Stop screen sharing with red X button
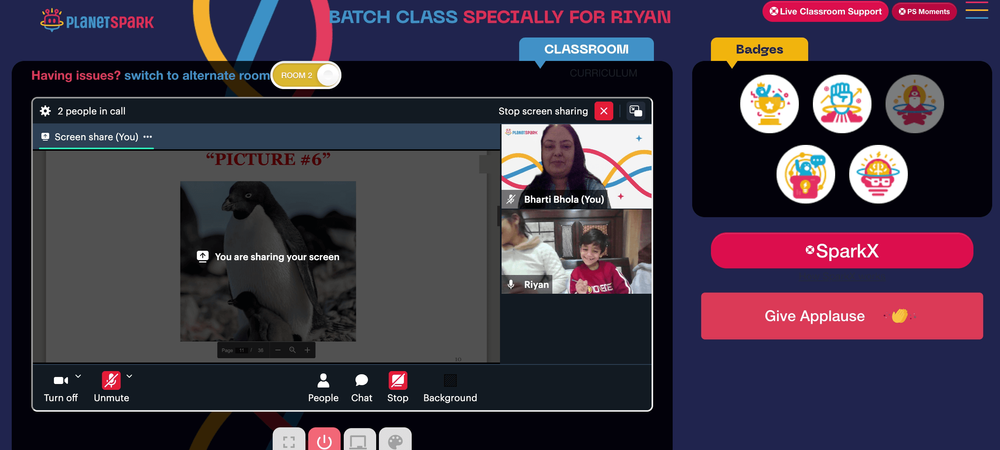Image resolution: width=1000 pixels, height=450 pixels. (x=604, y=111)
